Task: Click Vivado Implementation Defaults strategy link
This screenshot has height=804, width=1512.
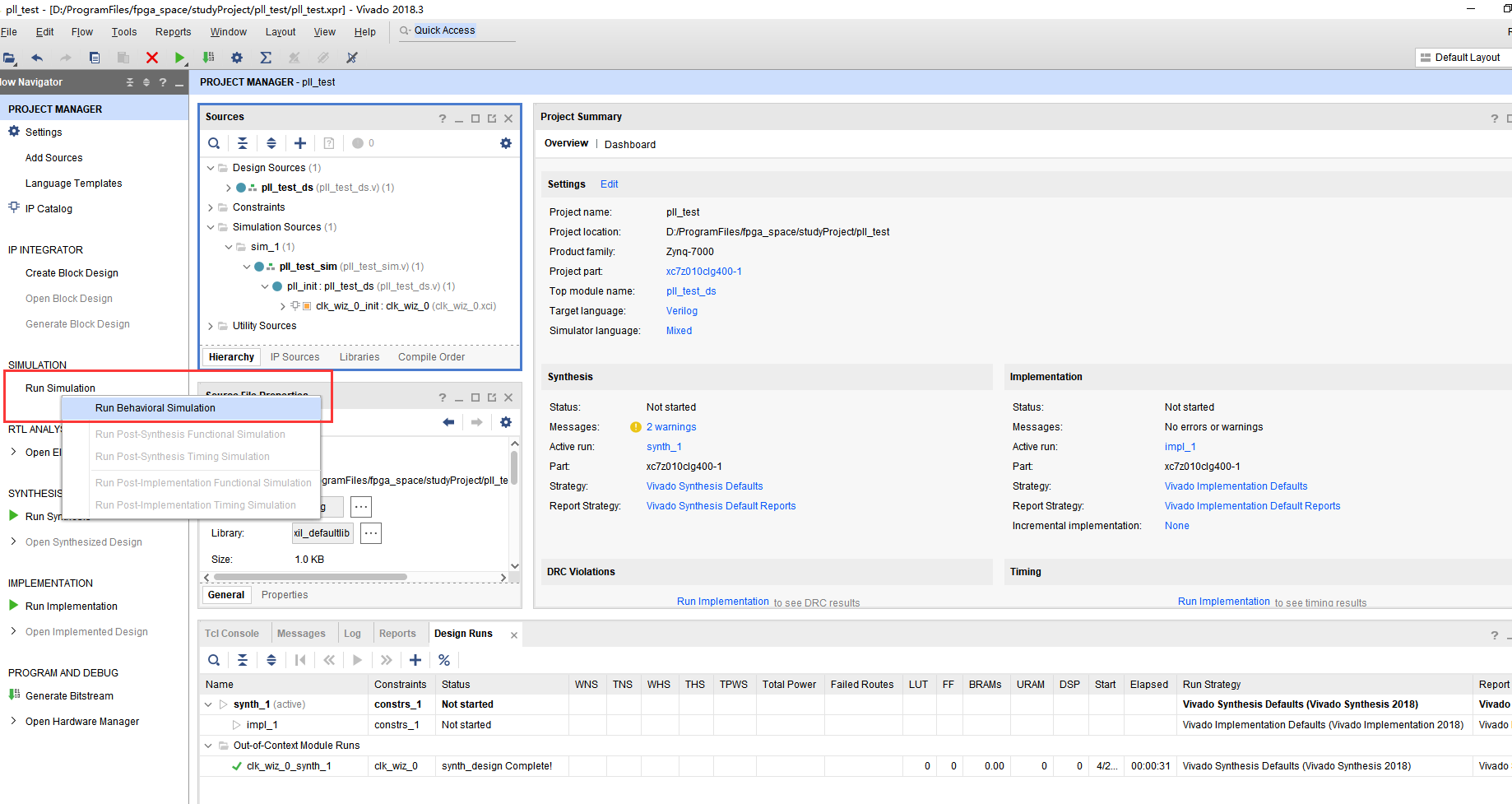Action: [1236, 486]
